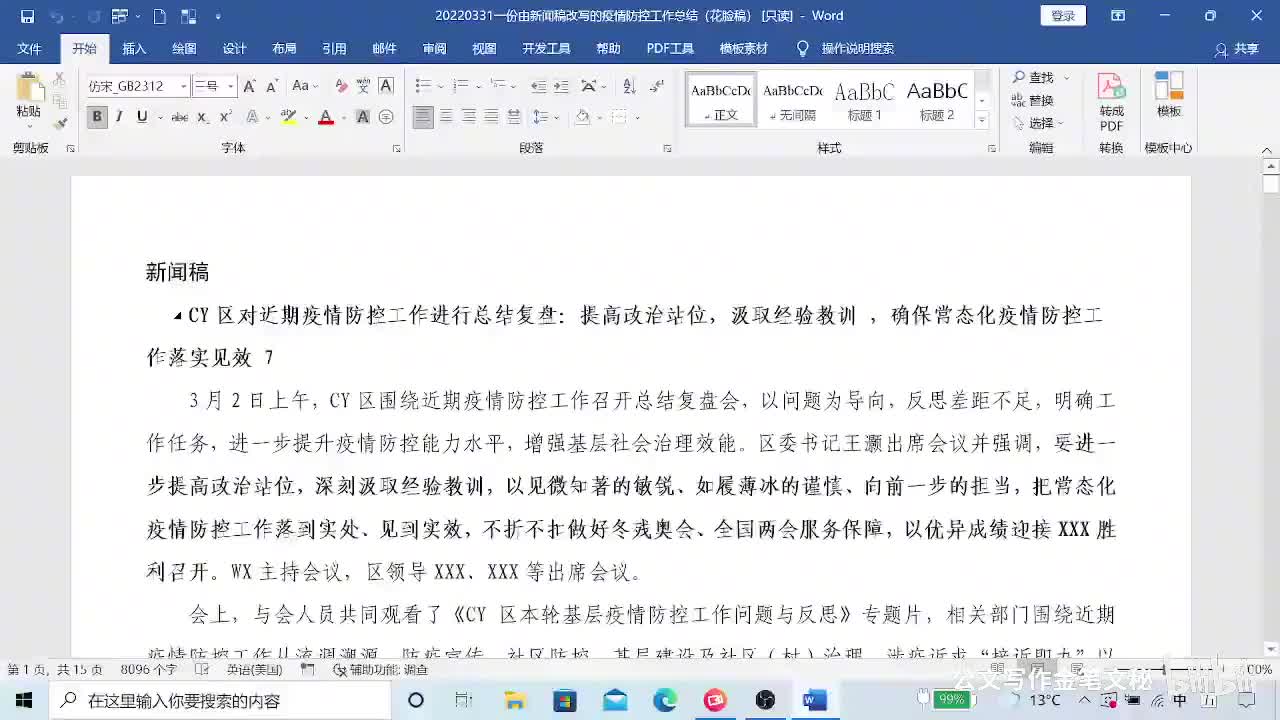Click the Sort A-Z icon
1280x720 pixels.
[629, 87]
